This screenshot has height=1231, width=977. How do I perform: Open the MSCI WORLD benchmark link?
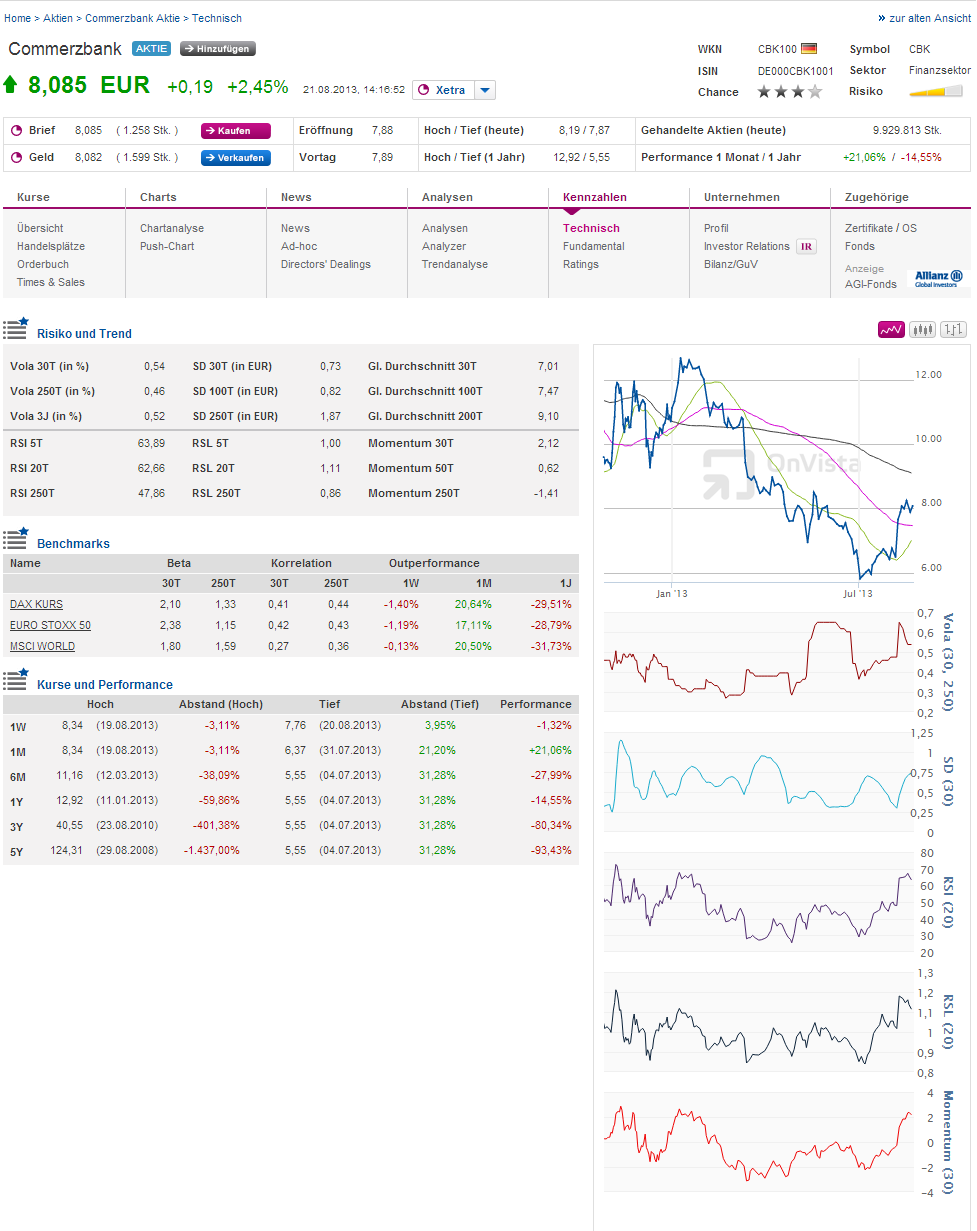pyautogui.click(x=42, y=646)
